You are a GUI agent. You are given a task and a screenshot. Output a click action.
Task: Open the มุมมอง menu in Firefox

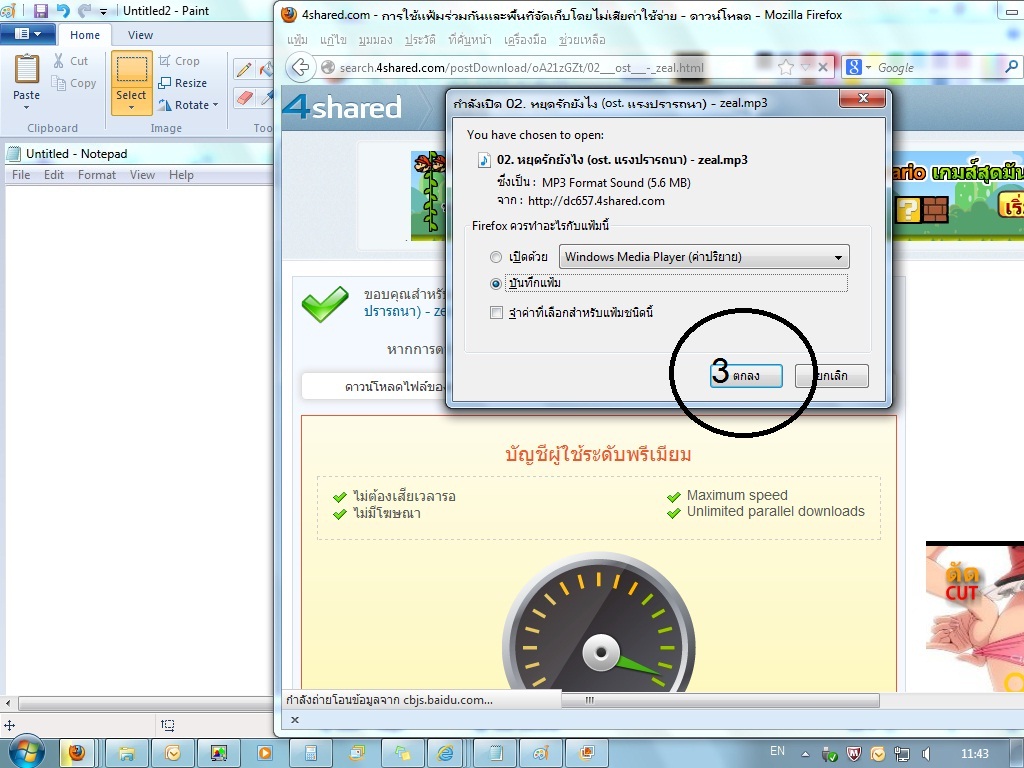pos(376,40)
